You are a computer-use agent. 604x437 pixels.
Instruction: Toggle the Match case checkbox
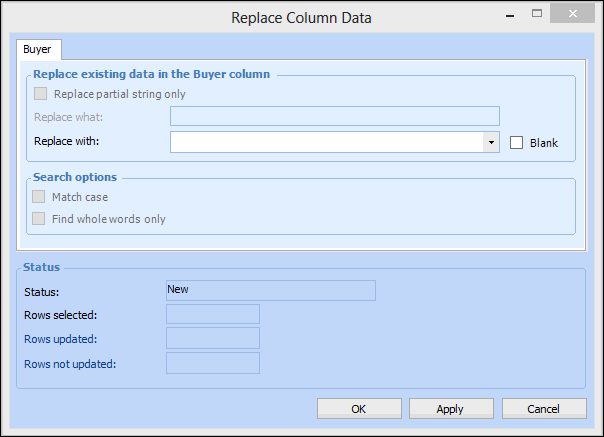41,197
